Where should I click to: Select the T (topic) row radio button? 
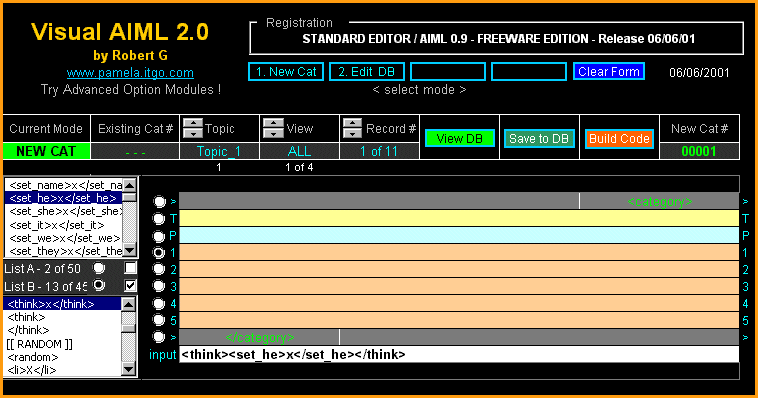click(x=159, y=219)
